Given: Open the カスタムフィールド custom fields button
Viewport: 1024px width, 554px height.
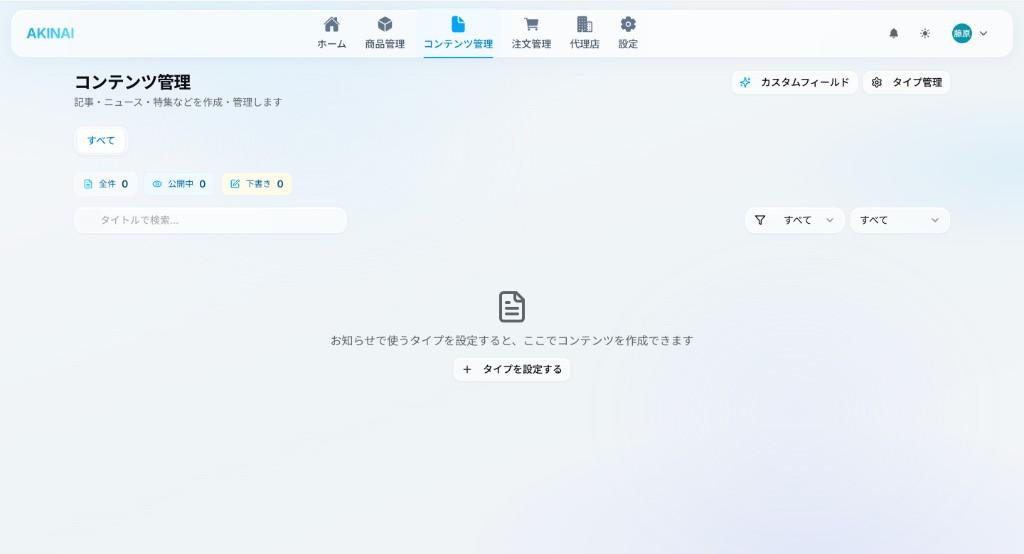Looking at the screenshot, I should (794, 82).
